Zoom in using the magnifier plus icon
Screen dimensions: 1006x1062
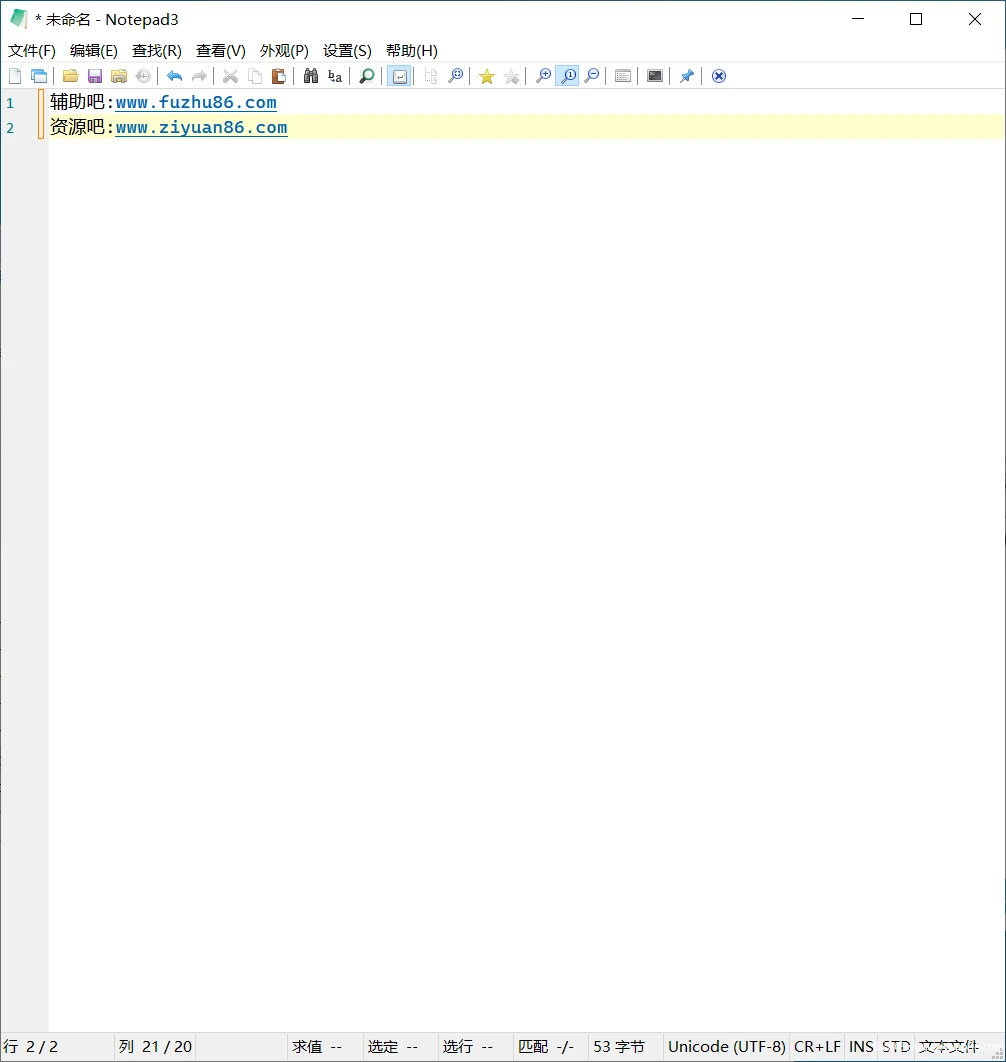pos(543,76)
